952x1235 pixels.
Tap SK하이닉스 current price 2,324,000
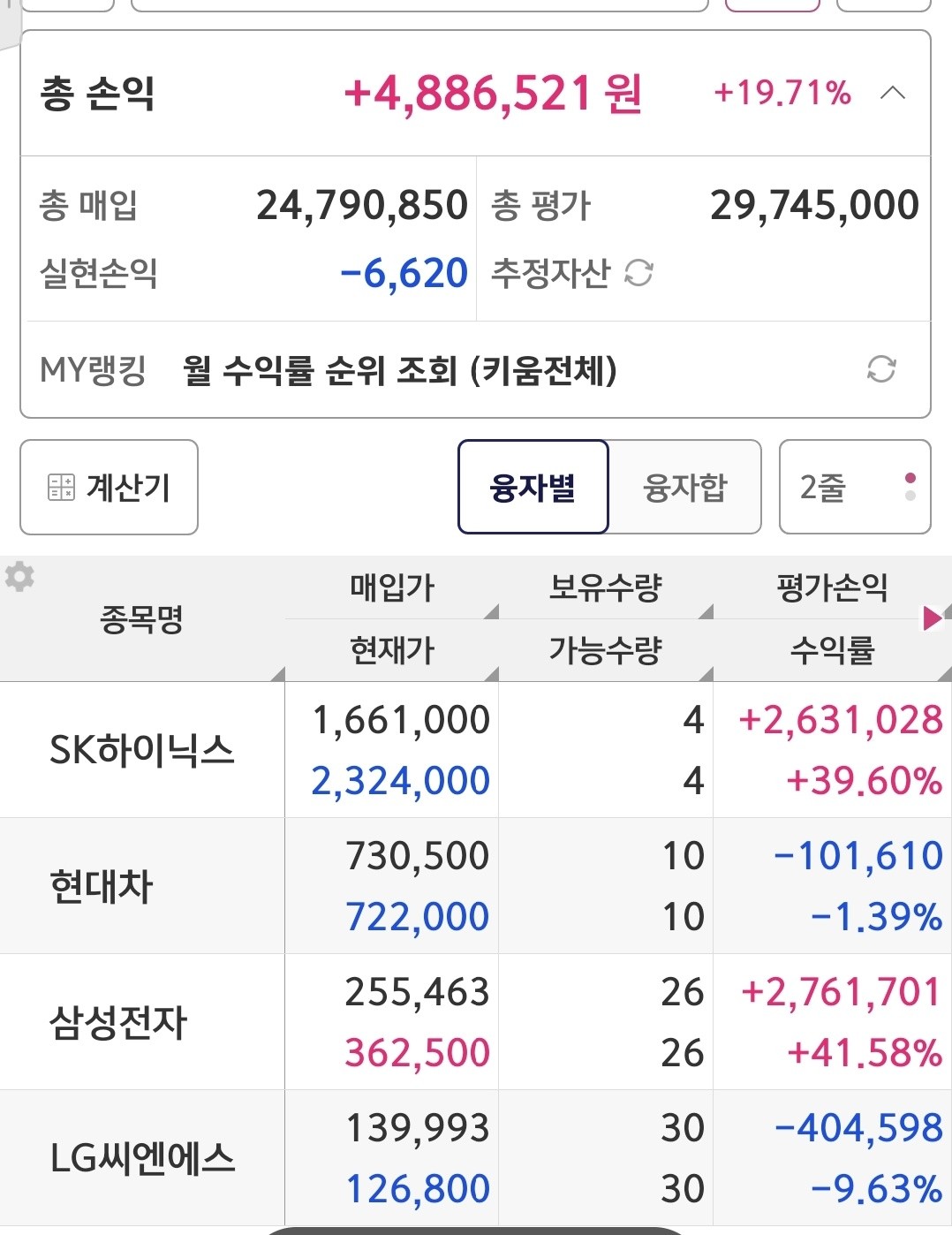click(400, 781)
